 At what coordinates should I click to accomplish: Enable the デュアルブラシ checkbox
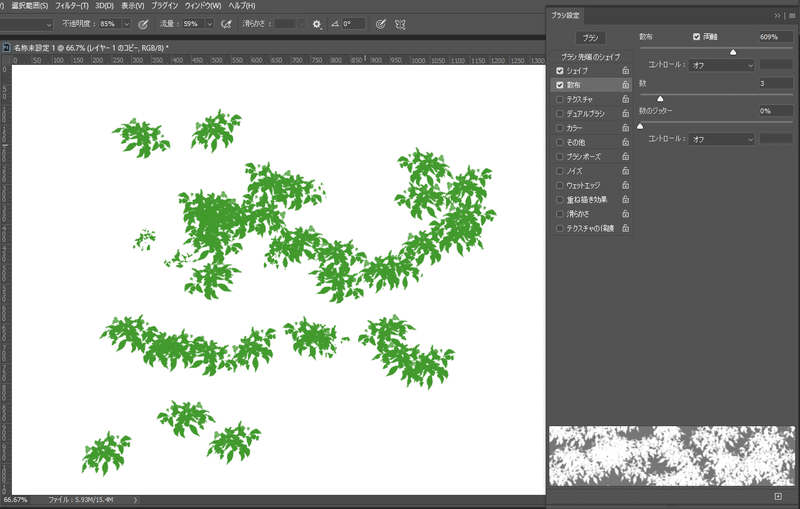[560, 113]
